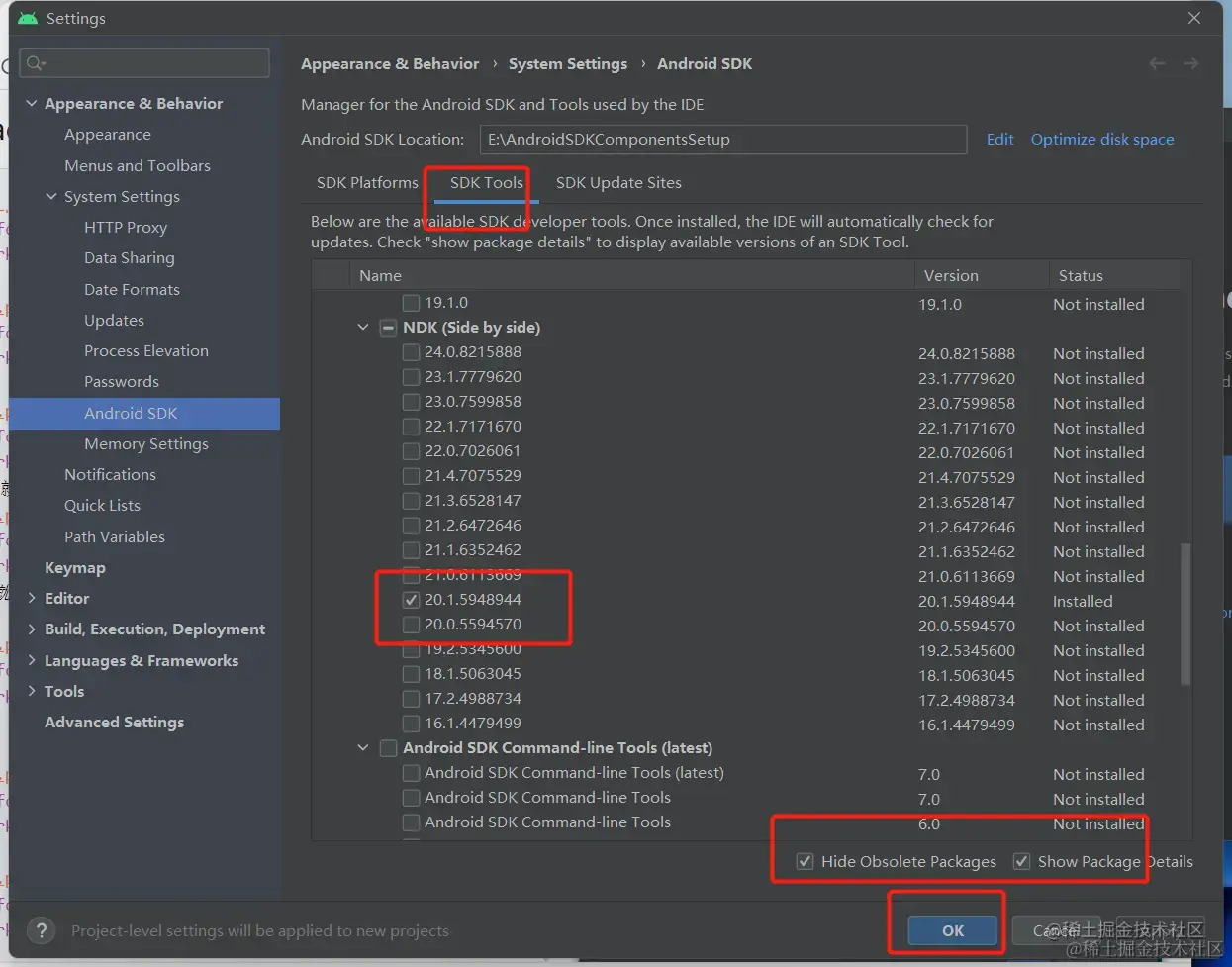Open Quick Lists settings
Viewport: 1232px width, 967px height.
point(102,505)
